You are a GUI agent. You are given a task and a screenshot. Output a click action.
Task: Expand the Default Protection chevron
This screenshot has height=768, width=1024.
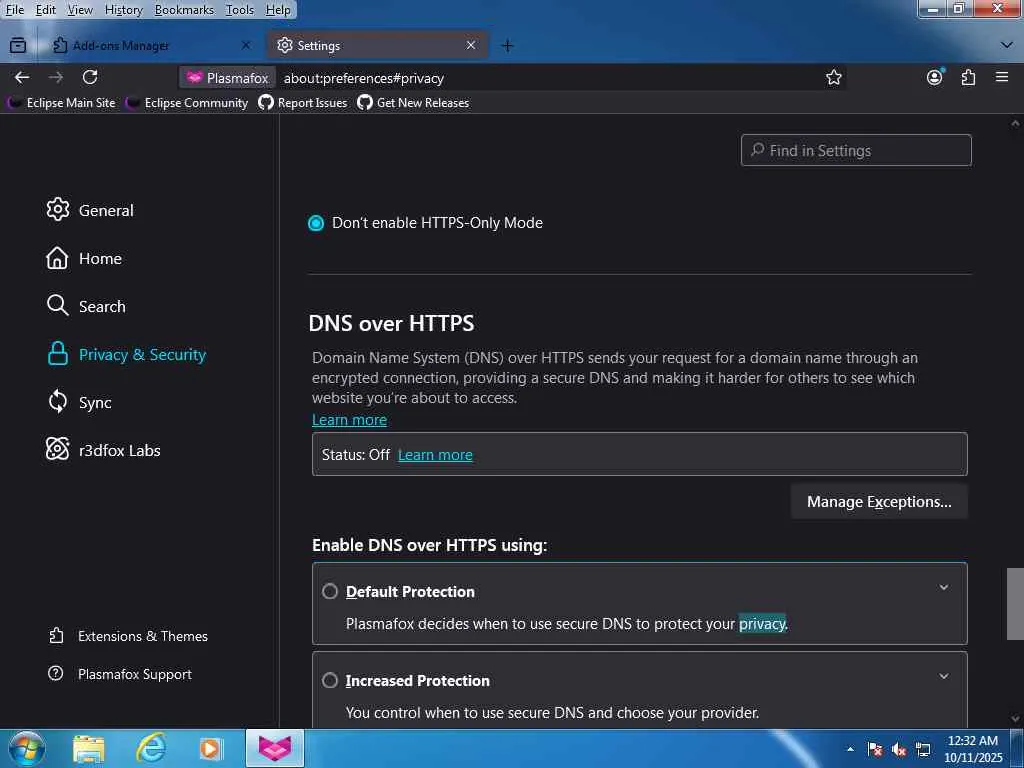pos(944,588)
